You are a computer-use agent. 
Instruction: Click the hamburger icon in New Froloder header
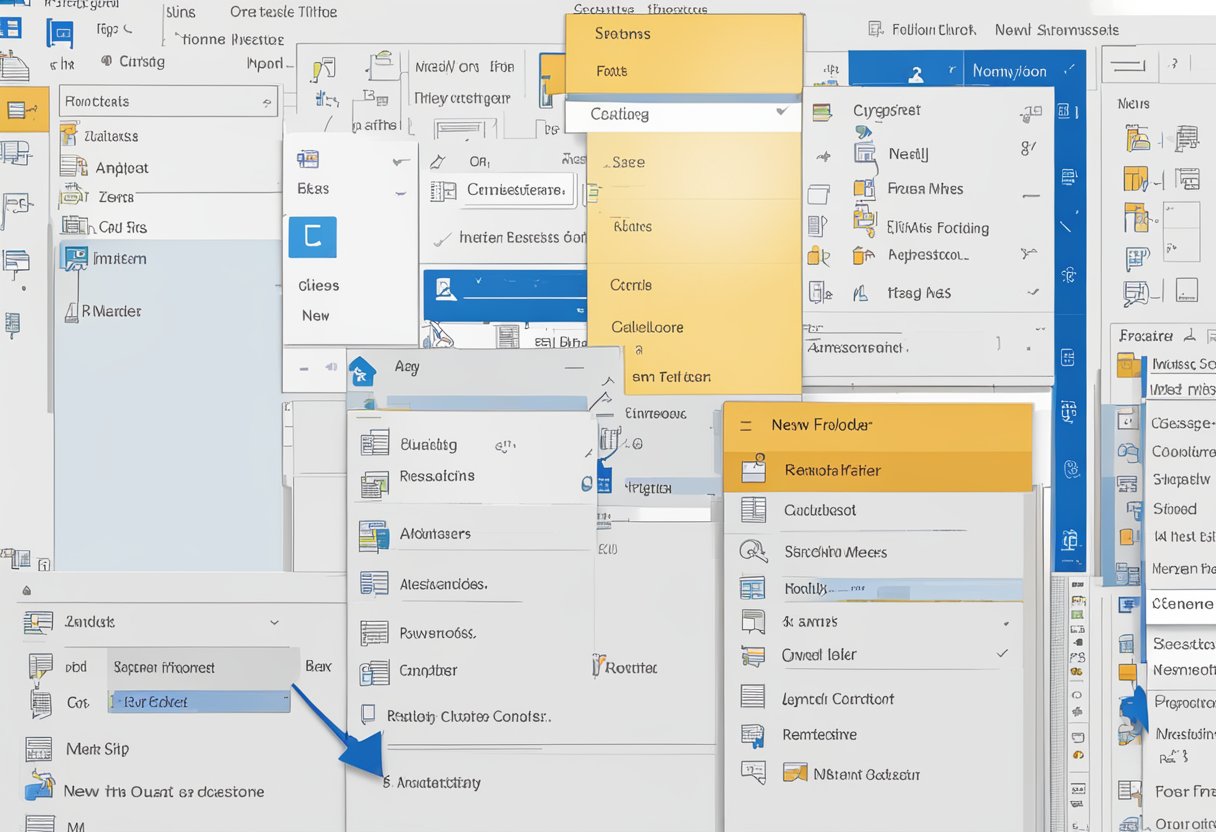[745, 425]
